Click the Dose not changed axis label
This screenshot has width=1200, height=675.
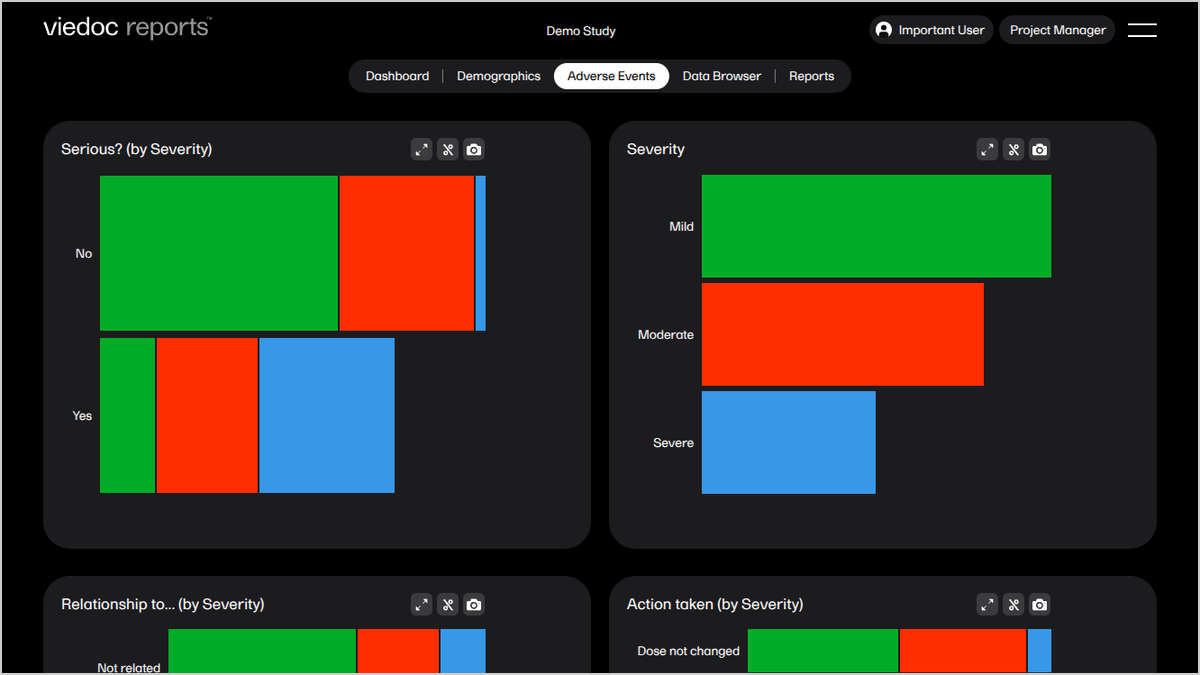point(689,651)
